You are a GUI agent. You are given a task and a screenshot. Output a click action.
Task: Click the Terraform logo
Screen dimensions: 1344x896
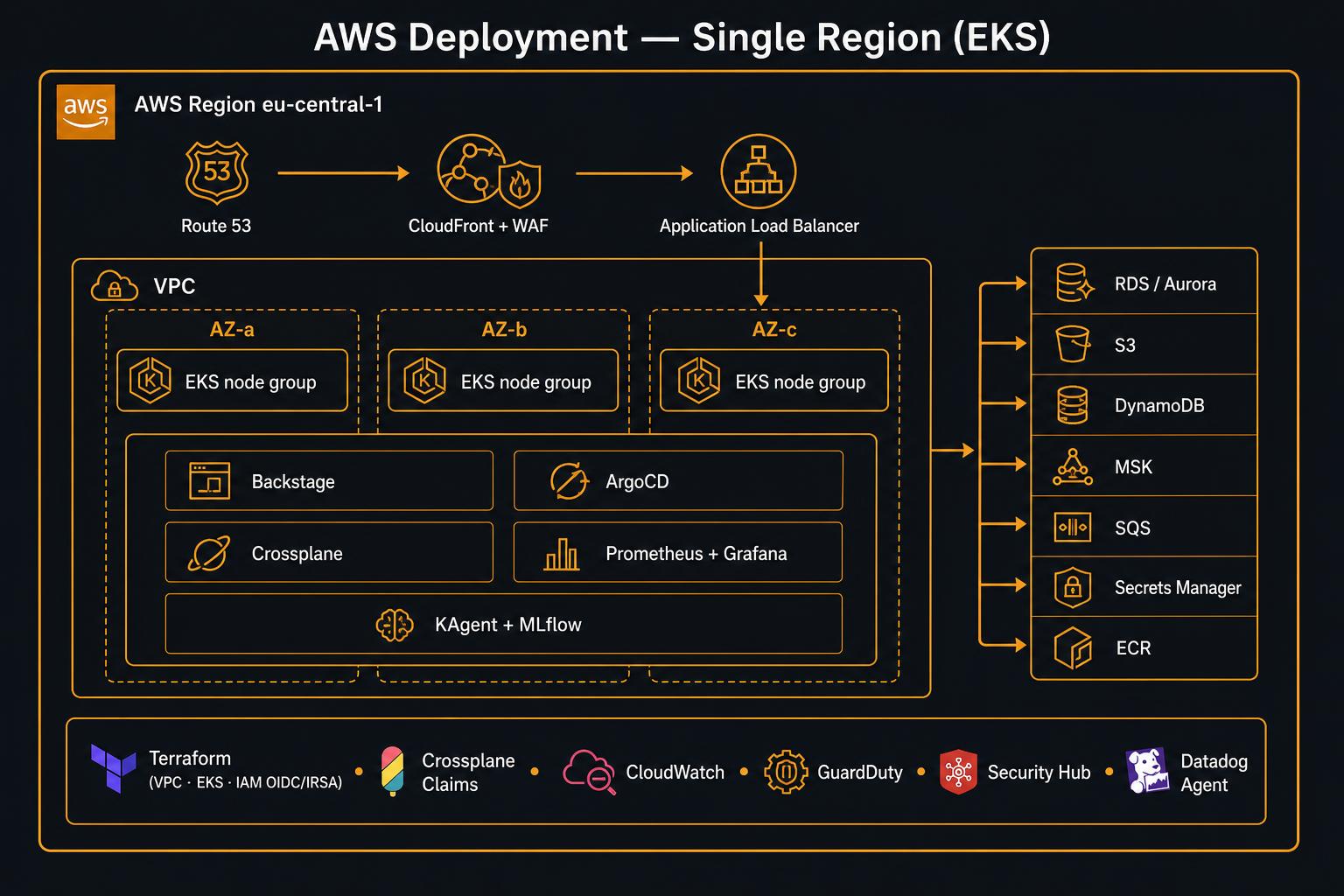[114, 768]
